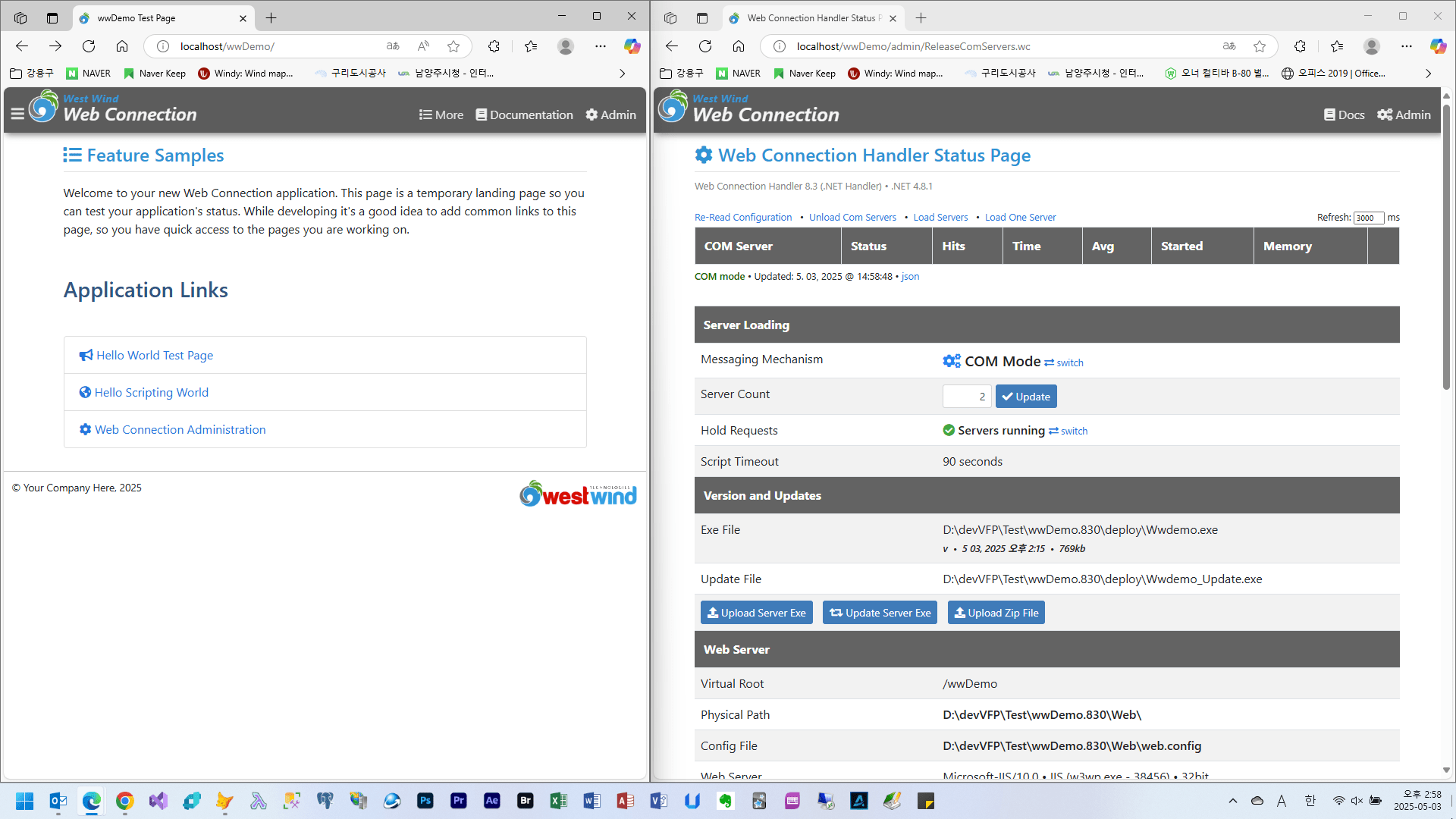Click Load One Server link

[x=1020, y=217]
